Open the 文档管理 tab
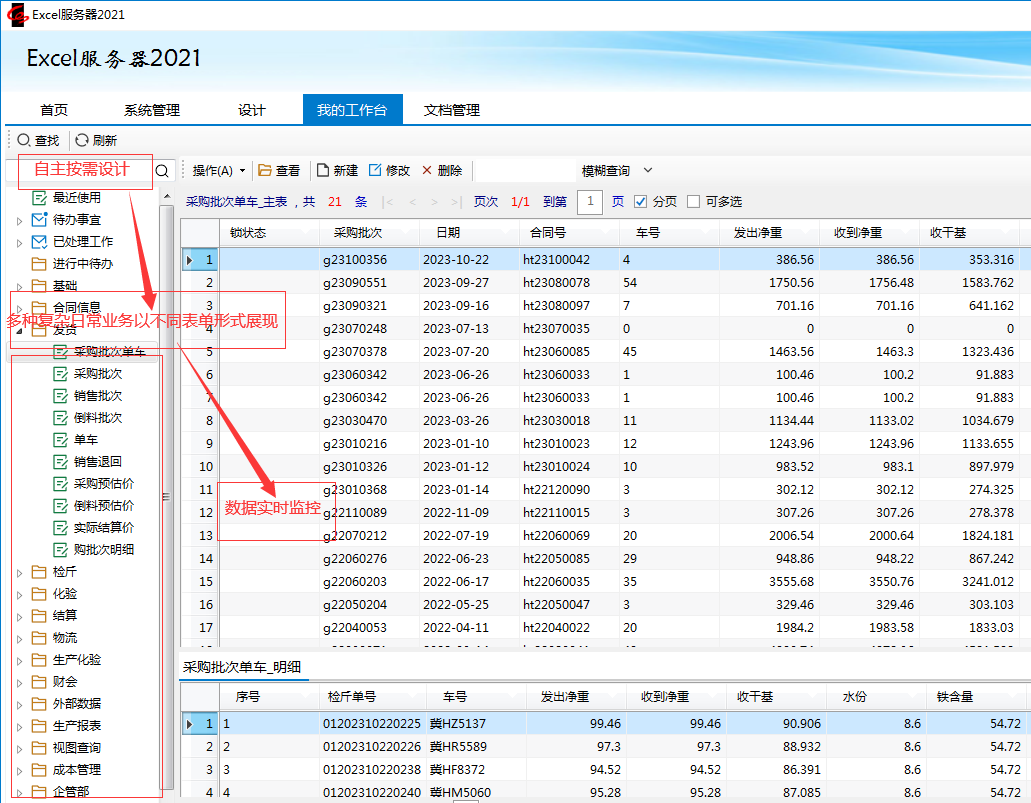Viewport: 1031px width, 803px height. pos(452,110)
